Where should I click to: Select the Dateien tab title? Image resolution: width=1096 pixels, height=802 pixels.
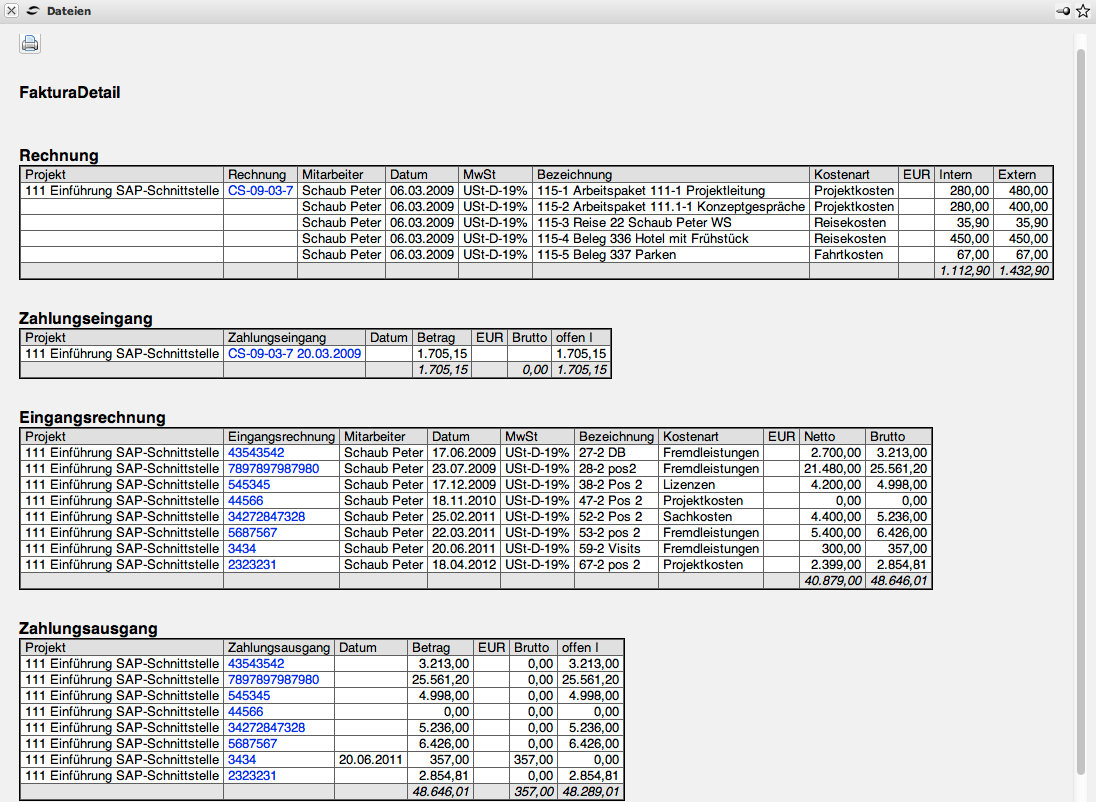69,11
